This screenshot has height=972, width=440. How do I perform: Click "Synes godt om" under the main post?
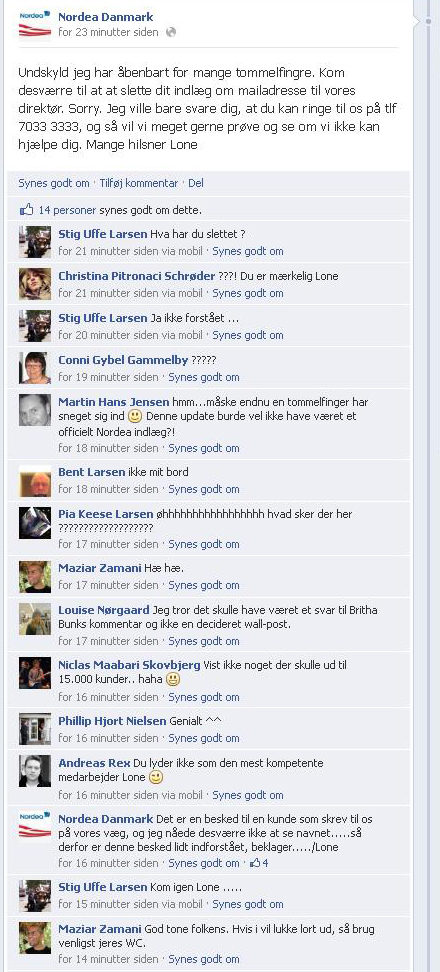pos(54,183)
